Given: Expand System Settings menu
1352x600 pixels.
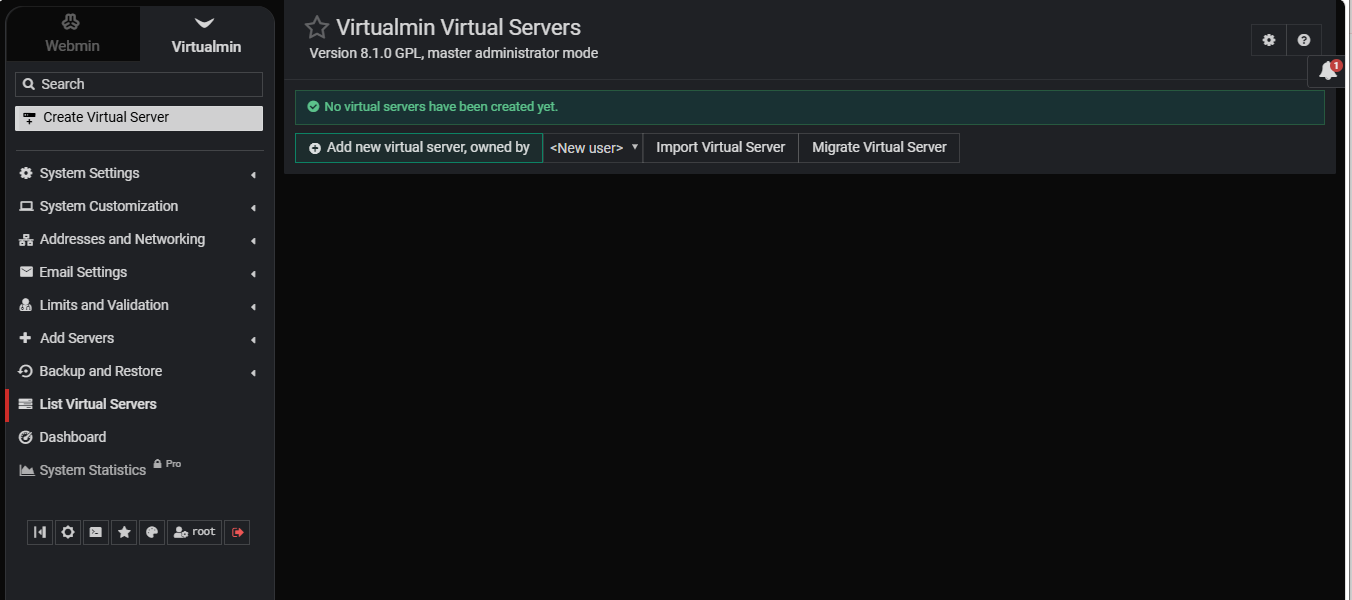Looking at the screenshot, I should 138,173.
